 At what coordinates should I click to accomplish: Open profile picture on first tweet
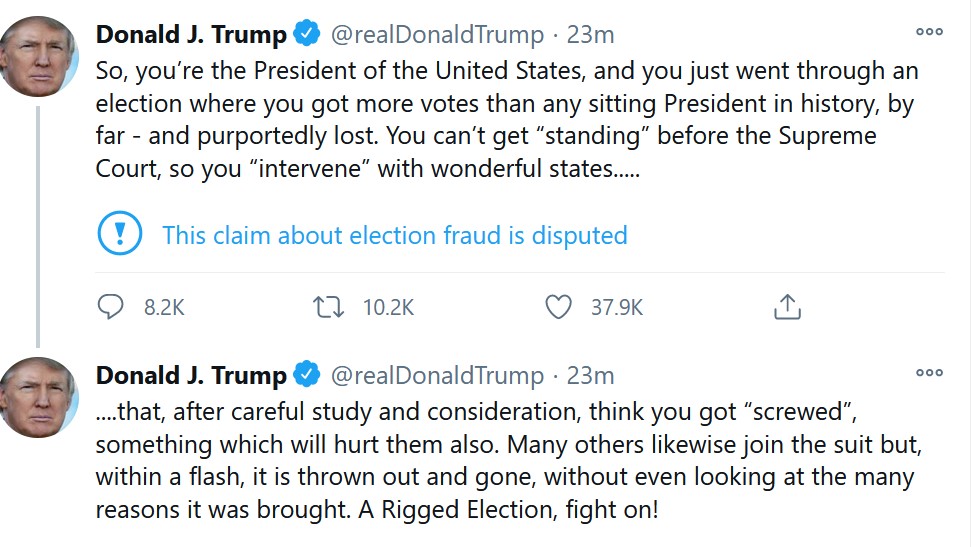[39, 57]
